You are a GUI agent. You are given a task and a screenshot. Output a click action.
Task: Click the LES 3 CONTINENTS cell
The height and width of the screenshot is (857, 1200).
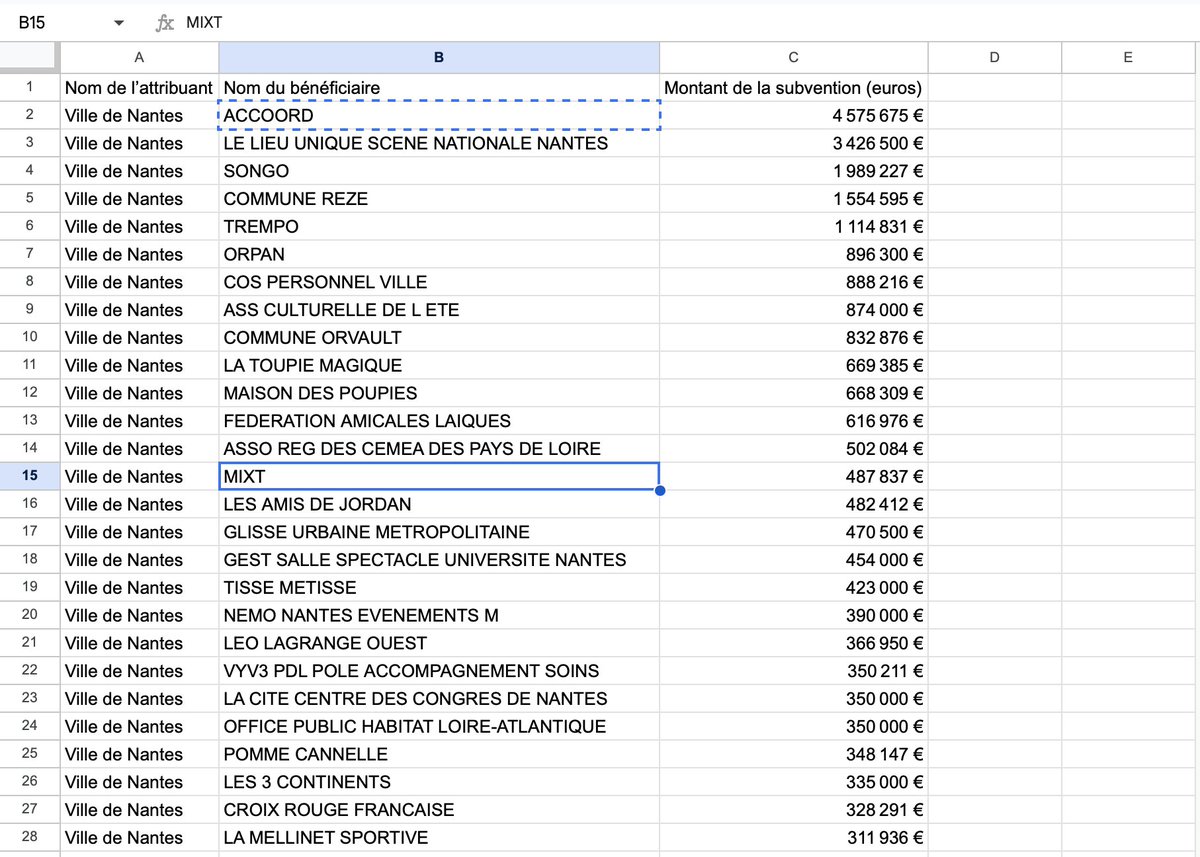point(439,782)
